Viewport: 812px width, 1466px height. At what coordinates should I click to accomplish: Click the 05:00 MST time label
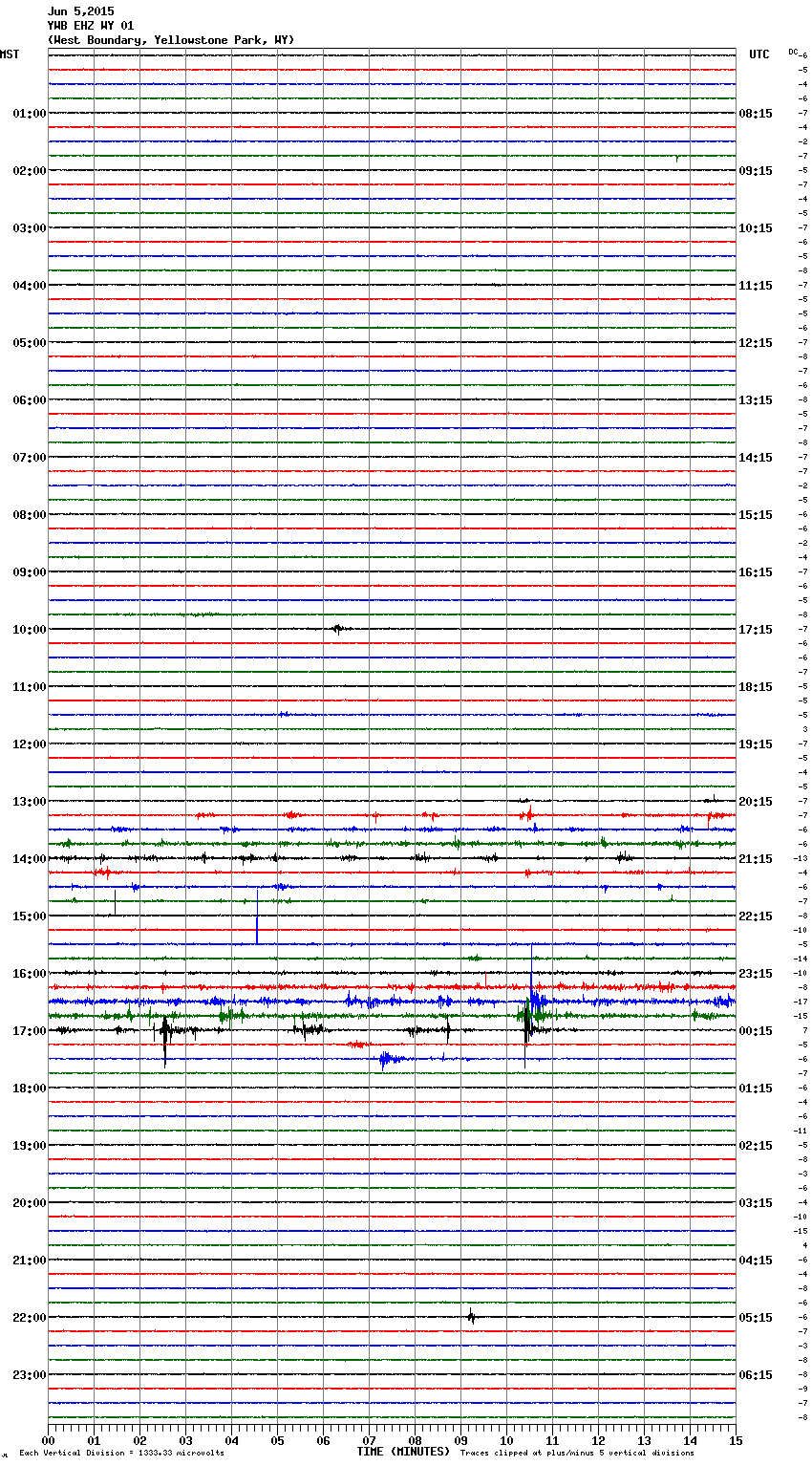(29, 343)
